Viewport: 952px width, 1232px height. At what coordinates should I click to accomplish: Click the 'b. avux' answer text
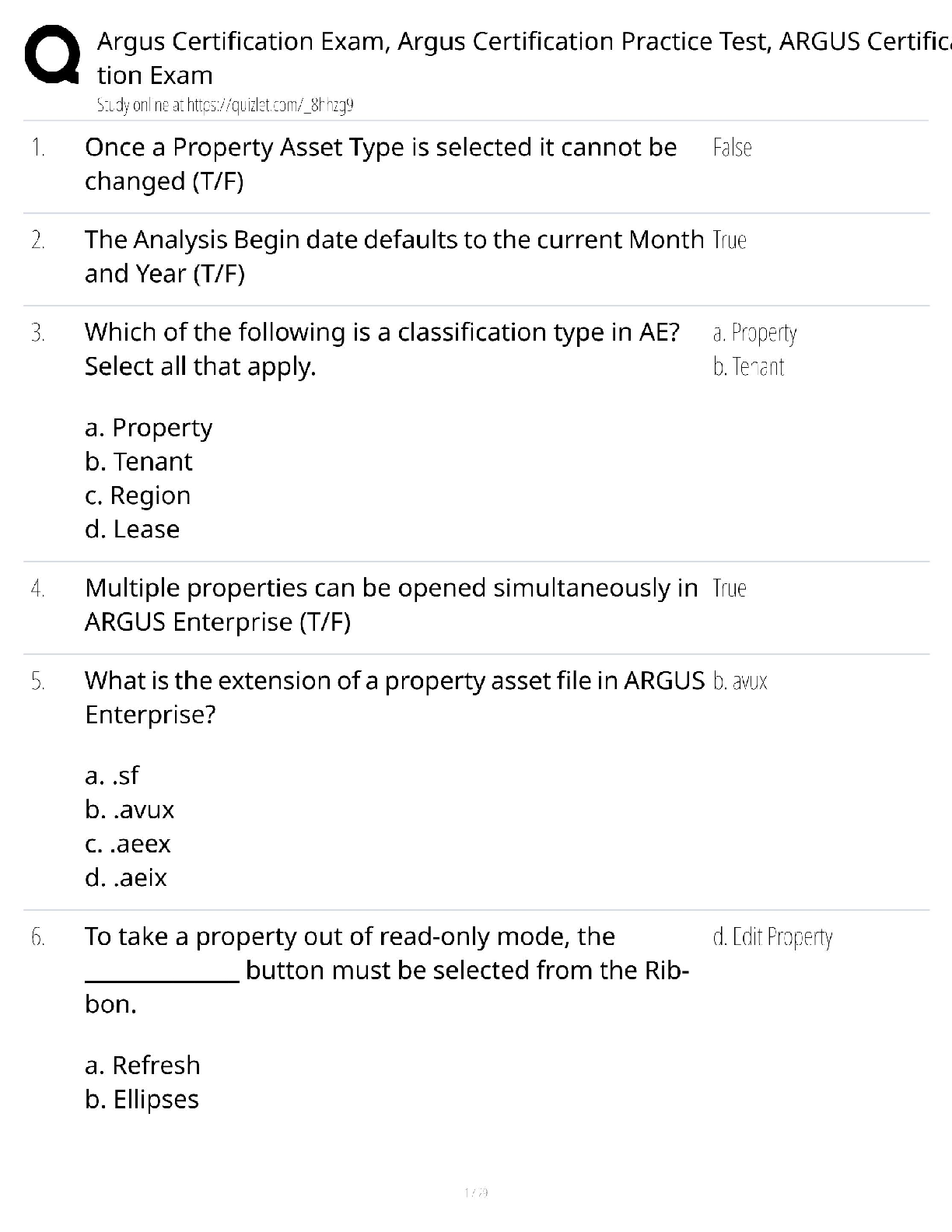coord(740,681)
